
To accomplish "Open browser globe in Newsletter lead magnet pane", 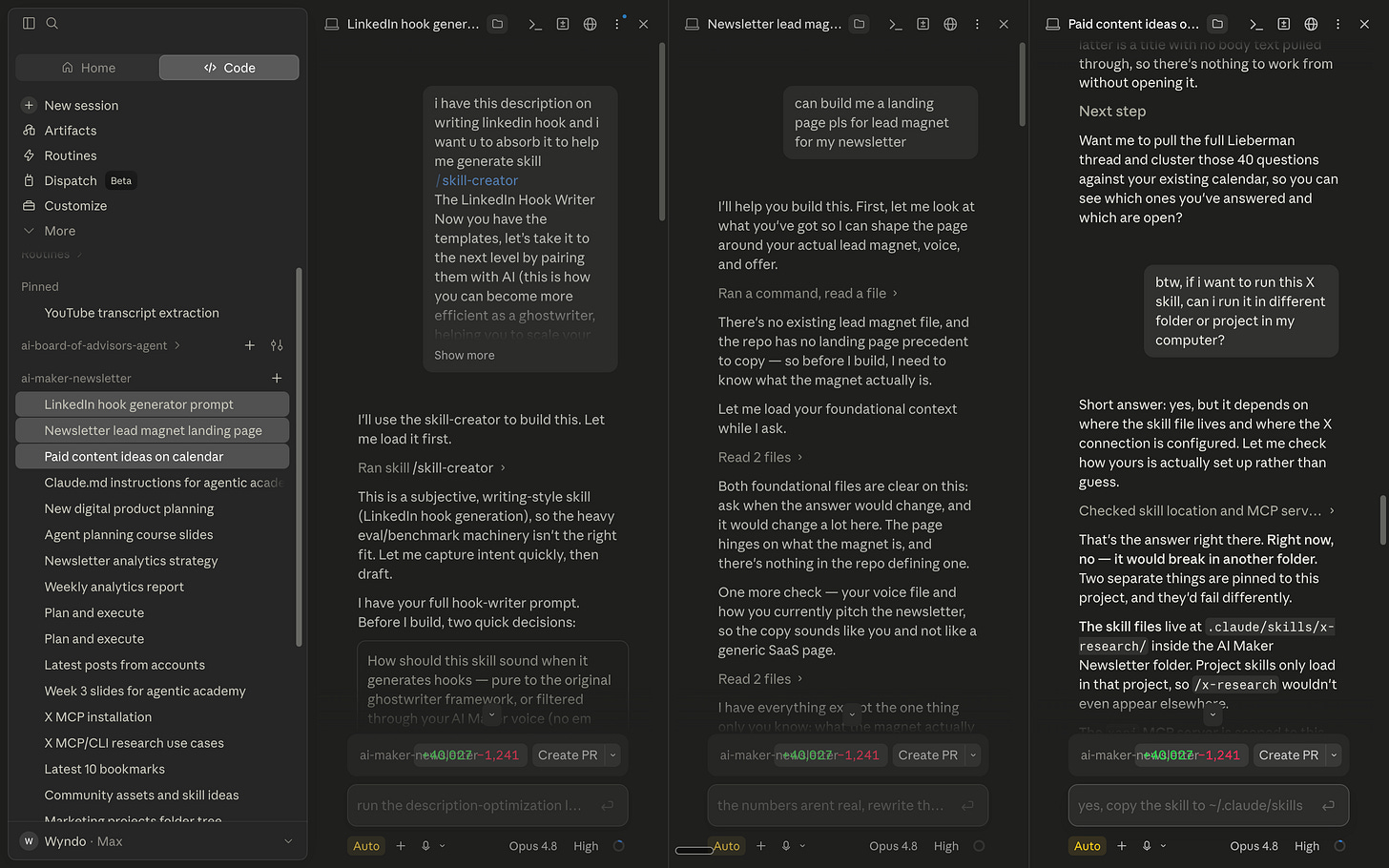I will click(x=950, y=24).
